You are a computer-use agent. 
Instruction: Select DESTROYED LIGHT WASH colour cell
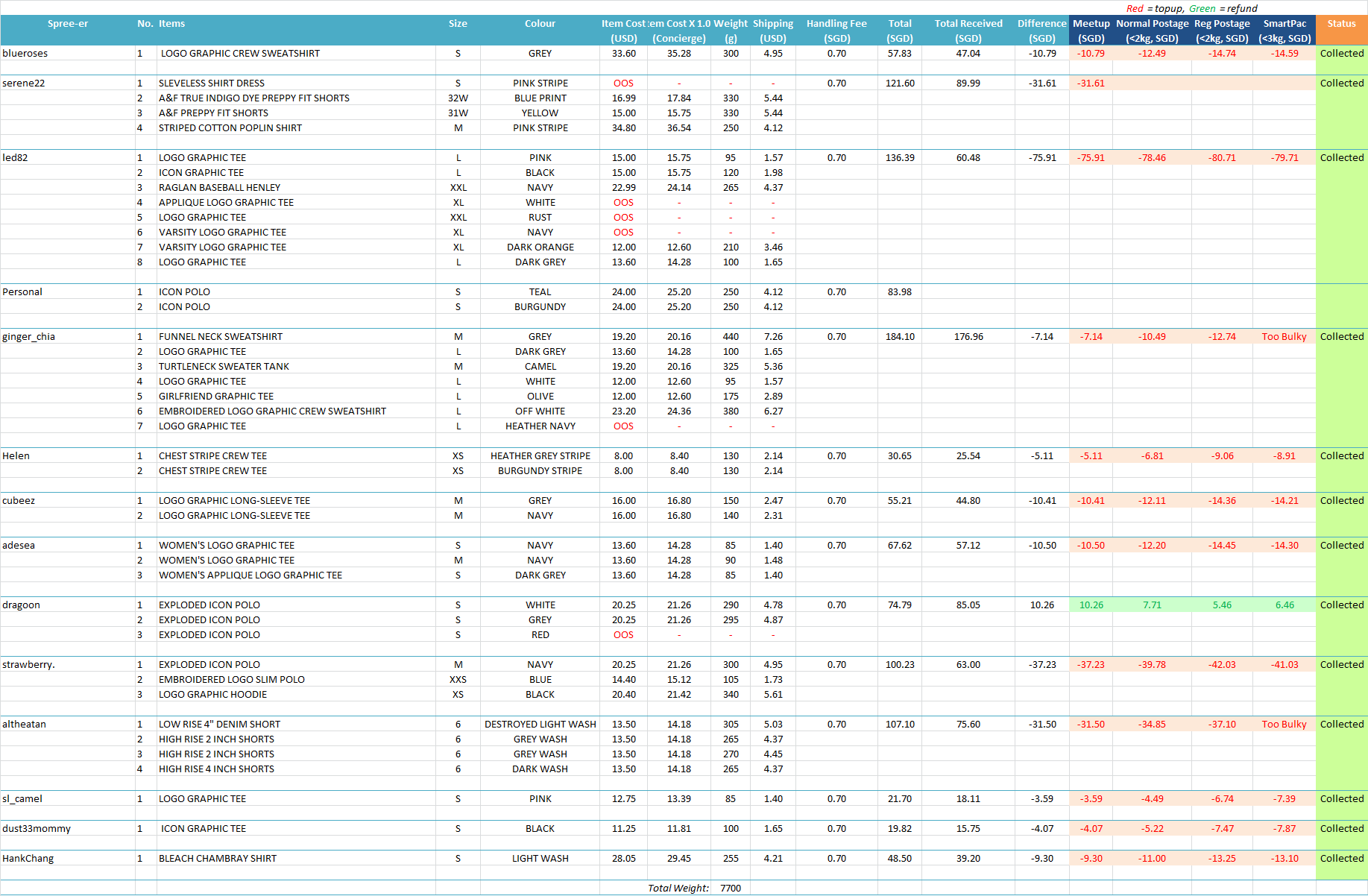[540, 725]
